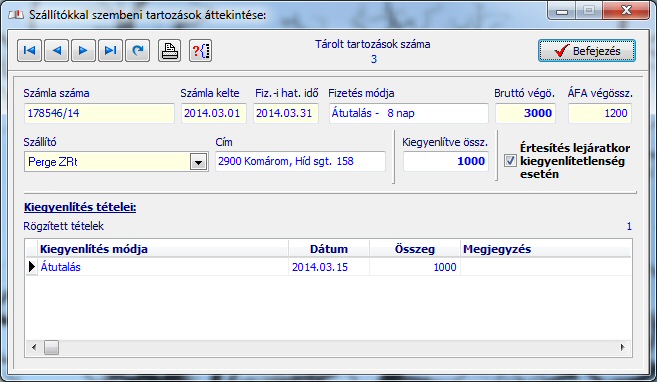Click the Rögzített tételek label
Screen dimensions: 657x382
pos(64,226)
